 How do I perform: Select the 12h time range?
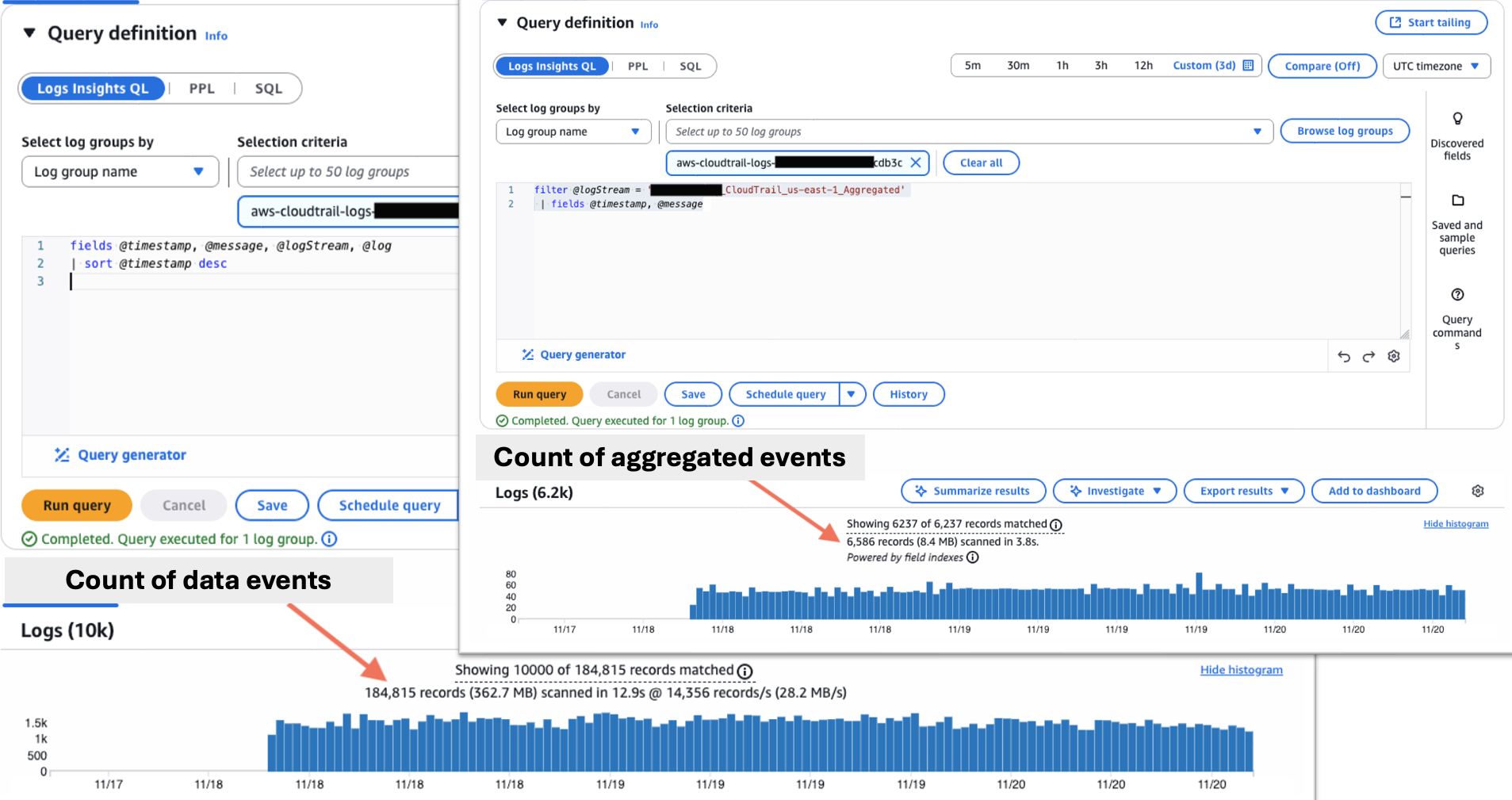pos(1143,66)
